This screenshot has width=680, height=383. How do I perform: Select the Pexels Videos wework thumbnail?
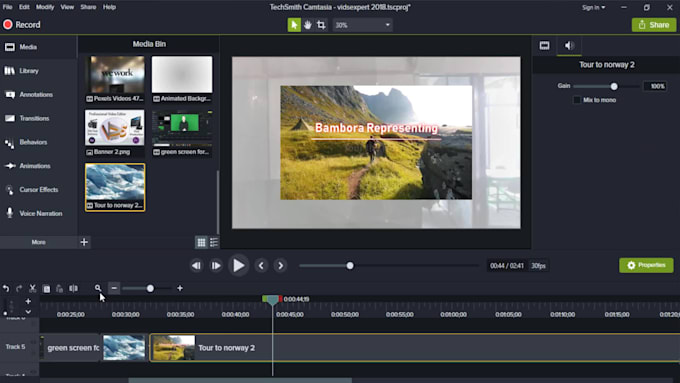(115, 79)
